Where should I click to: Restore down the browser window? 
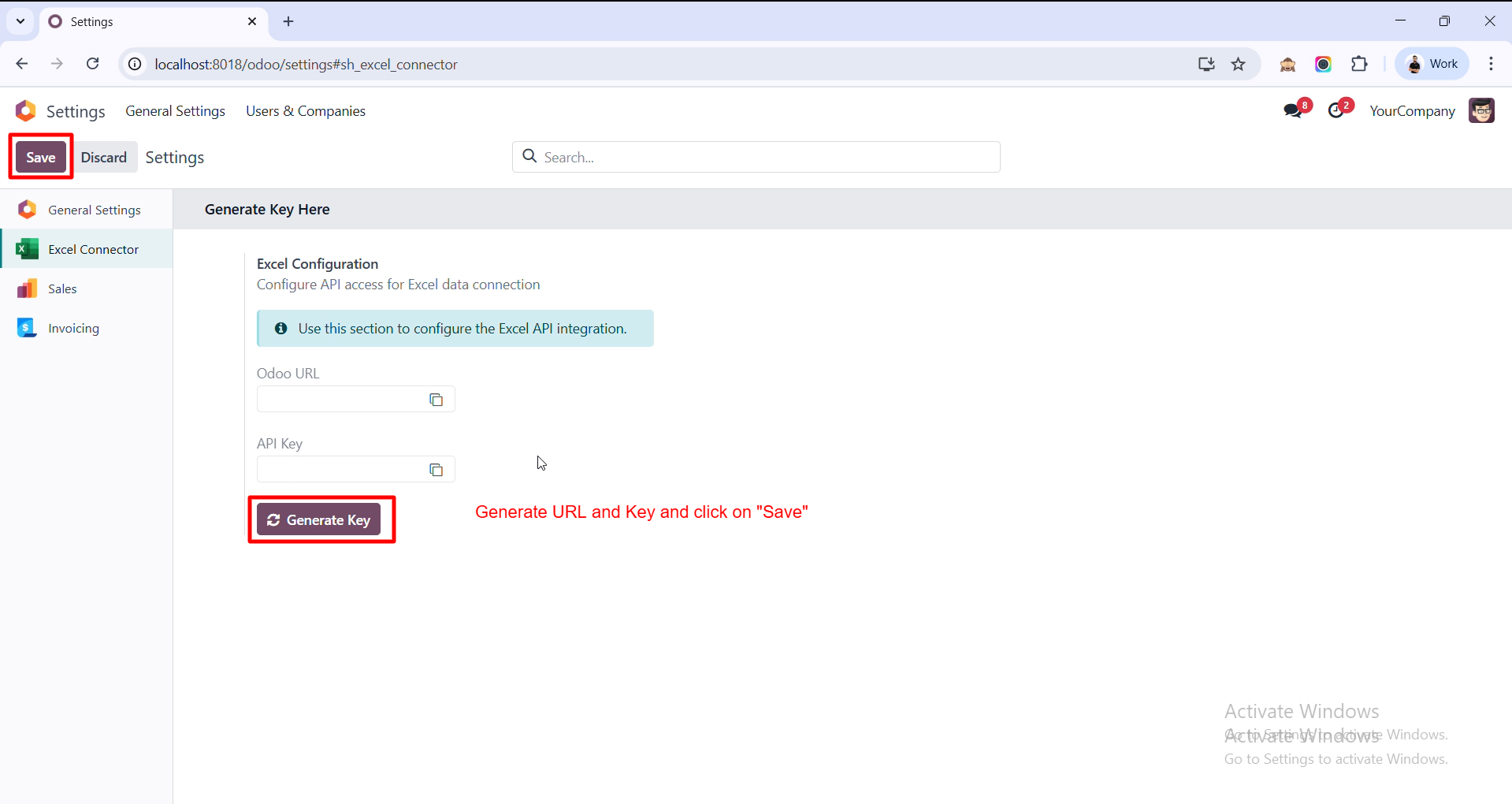tap(1444, 21)
